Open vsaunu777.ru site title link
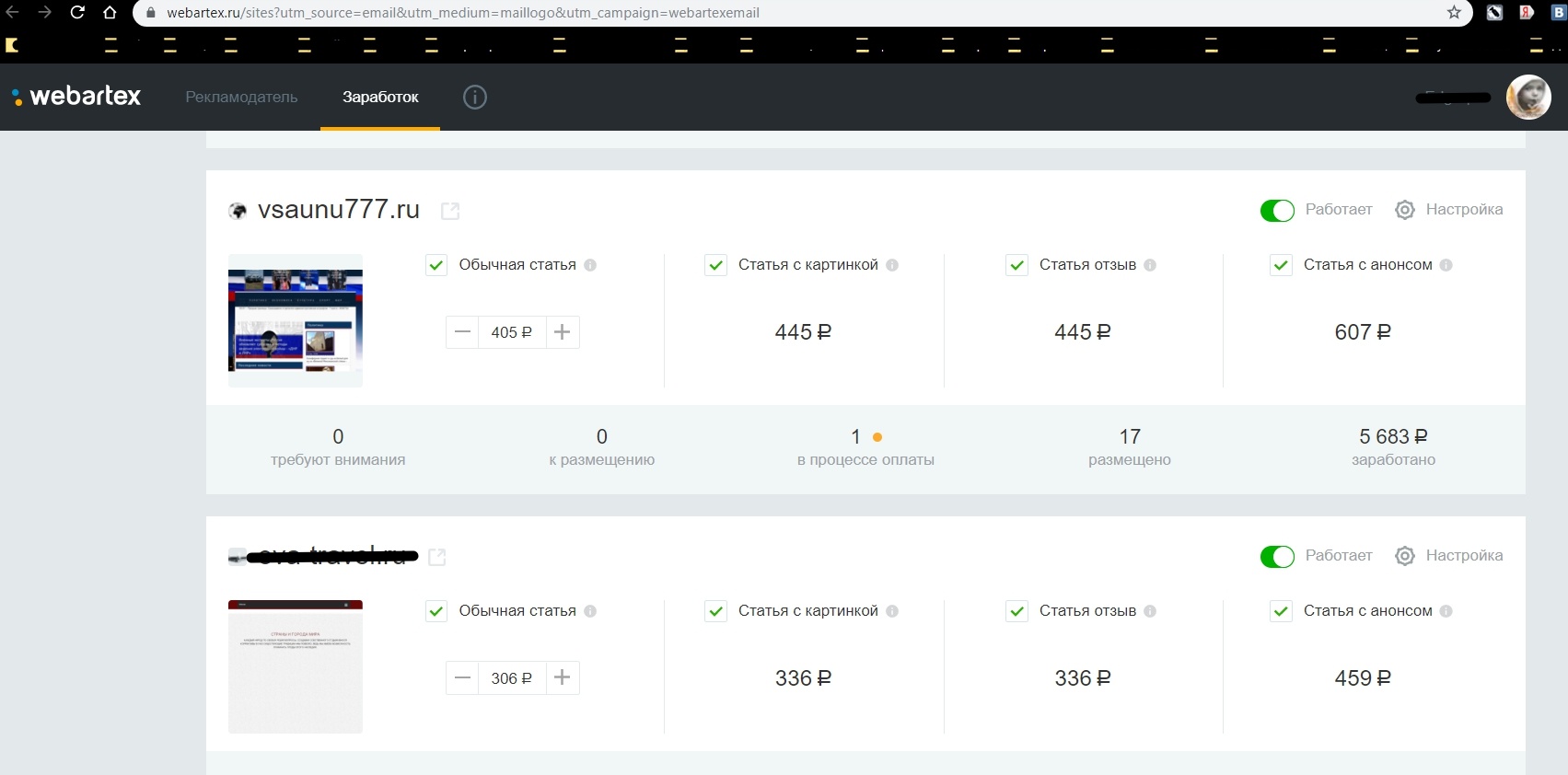 pyautogui.click(x=339, y=210)
